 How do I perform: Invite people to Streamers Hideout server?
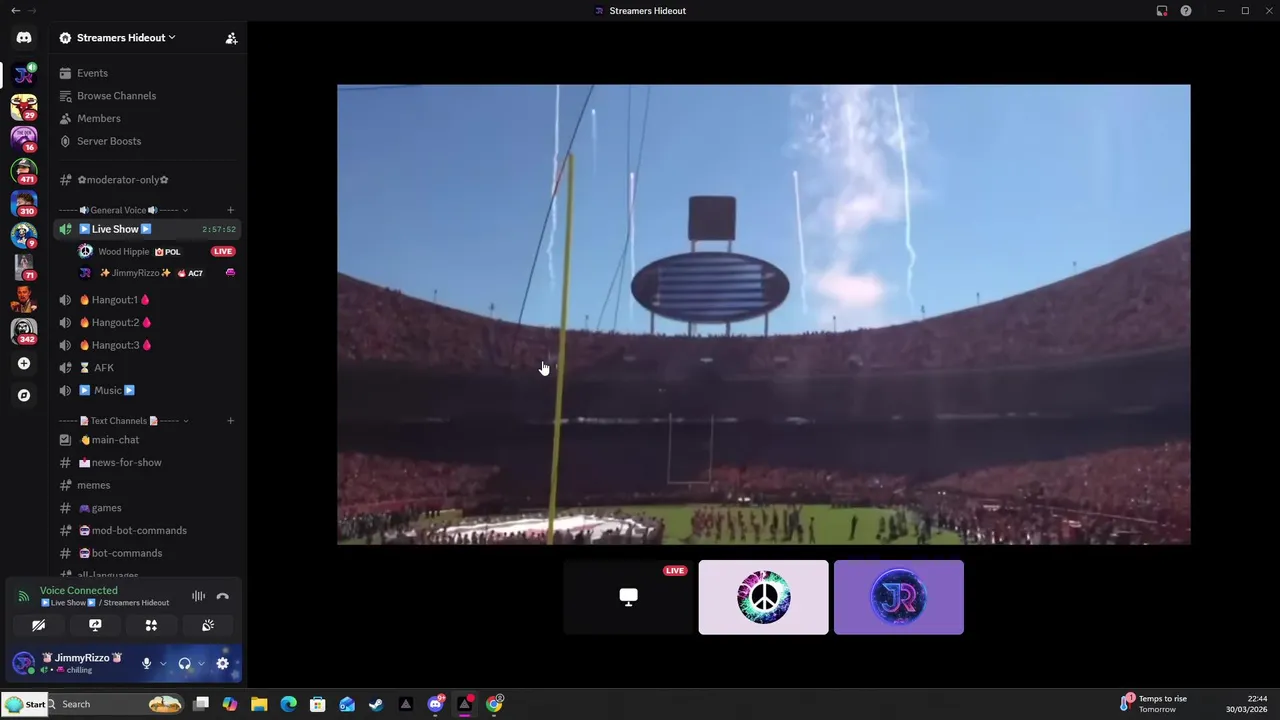tap(231, 38)
